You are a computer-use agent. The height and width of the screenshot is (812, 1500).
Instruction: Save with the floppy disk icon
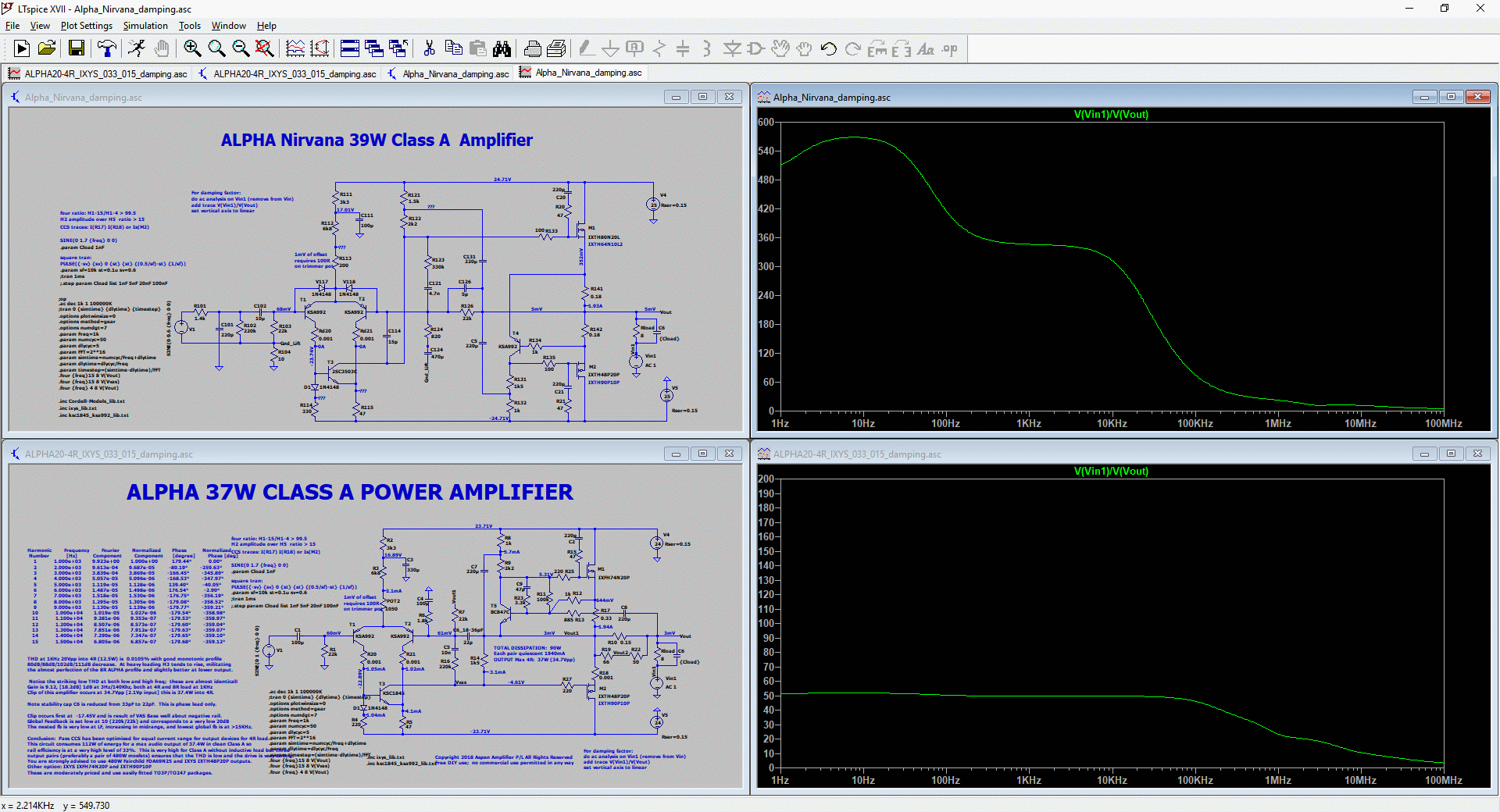pyautogui.click(x=77, y=48)
